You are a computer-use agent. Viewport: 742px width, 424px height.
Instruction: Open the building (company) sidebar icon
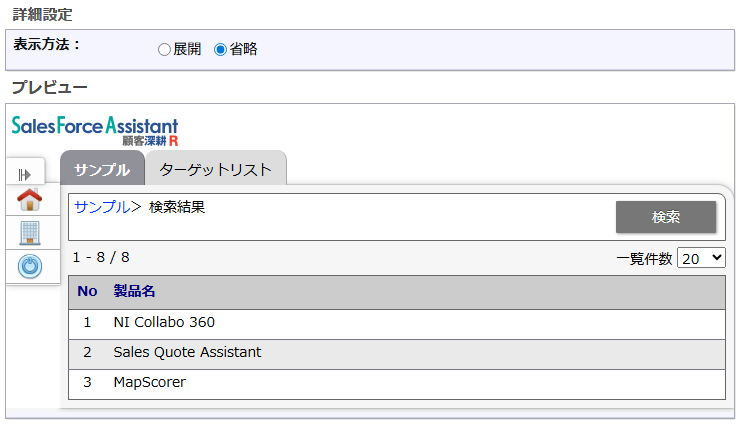(30, 233)
